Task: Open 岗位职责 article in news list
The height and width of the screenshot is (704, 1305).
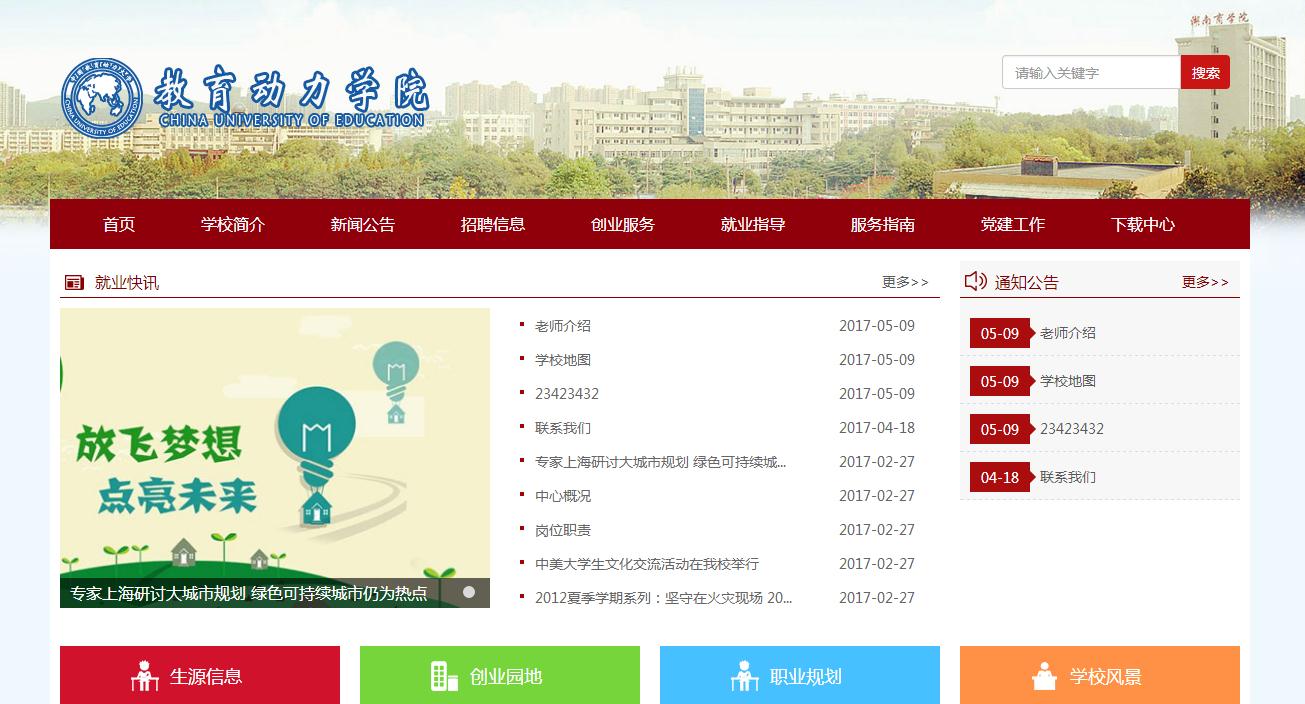Action: point(563,530)
